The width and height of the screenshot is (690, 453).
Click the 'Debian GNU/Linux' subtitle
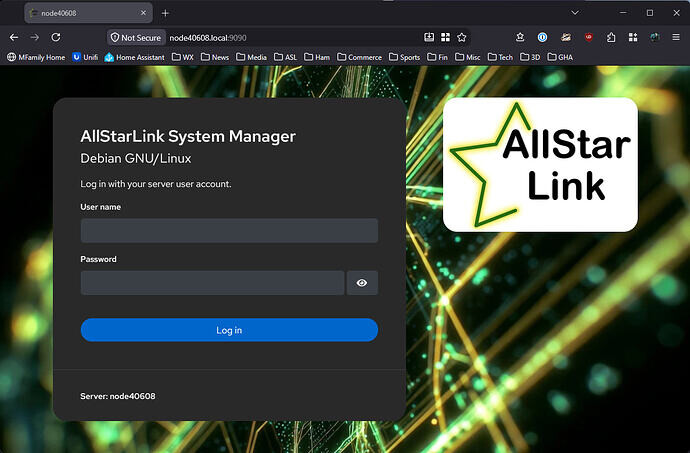tap(136, 158)
